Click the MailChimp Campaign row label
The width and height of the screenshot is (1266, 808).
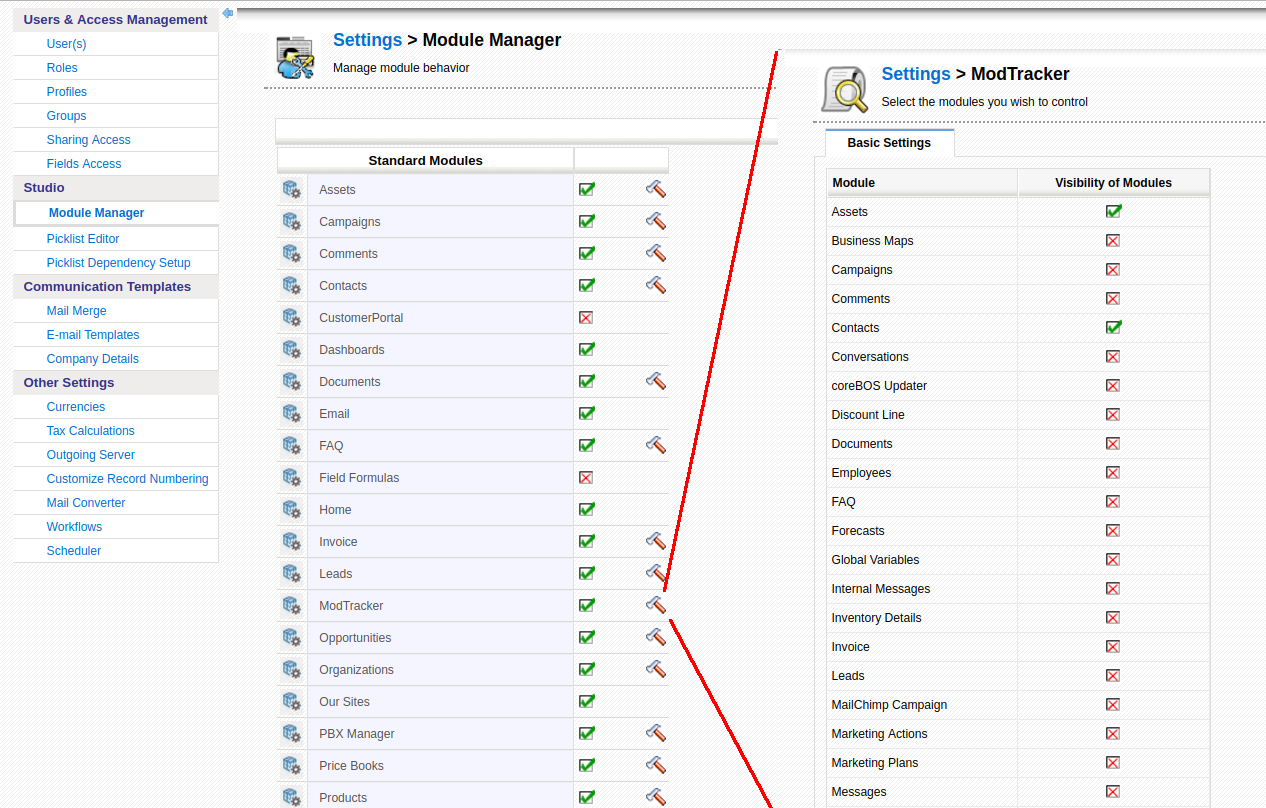[x=889, y=705]
